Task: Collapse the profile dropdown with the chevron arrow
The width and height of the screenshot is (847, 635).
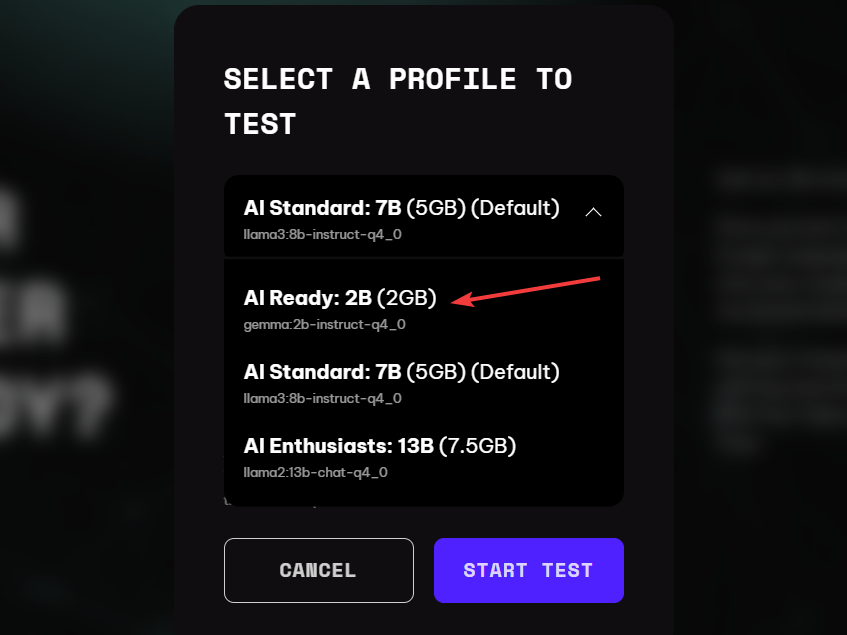Action: [593, 212]
